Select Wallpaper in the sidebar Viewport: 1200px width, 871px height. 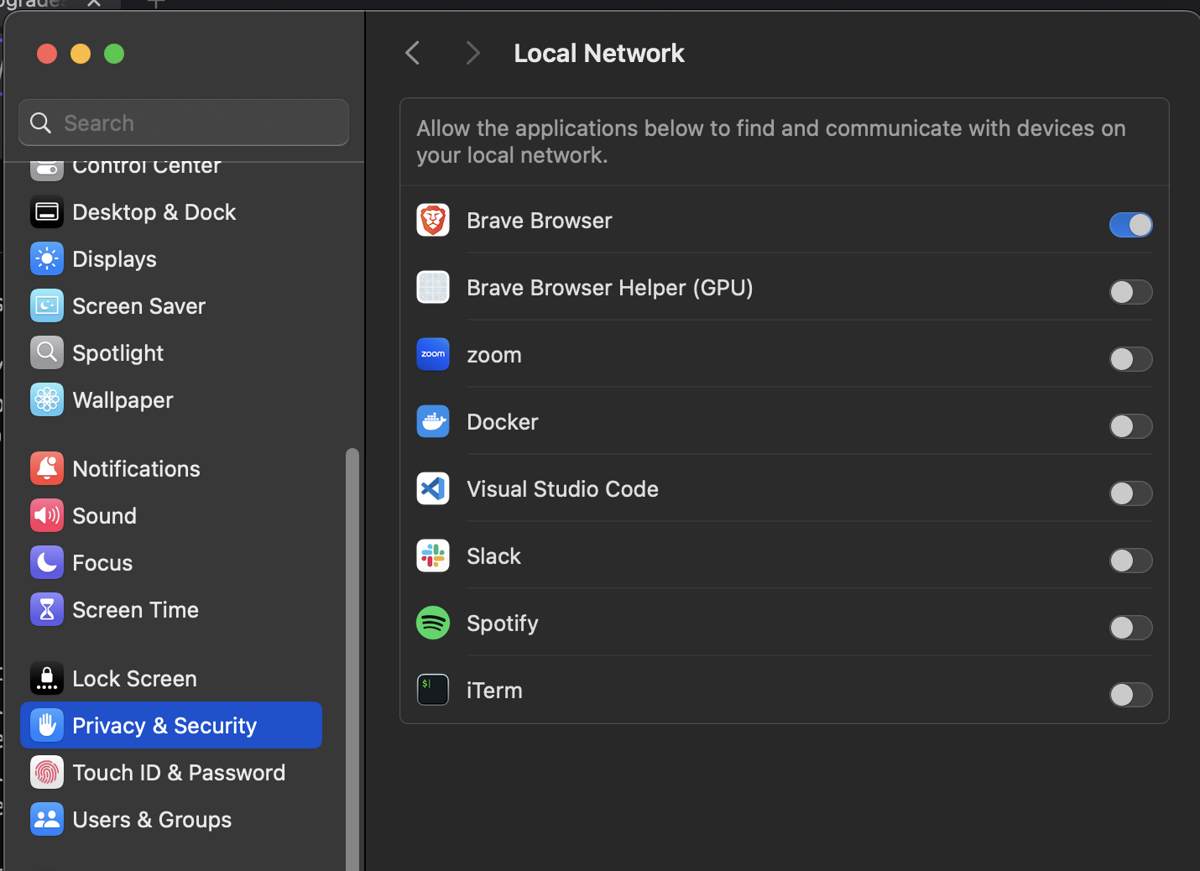171,400
